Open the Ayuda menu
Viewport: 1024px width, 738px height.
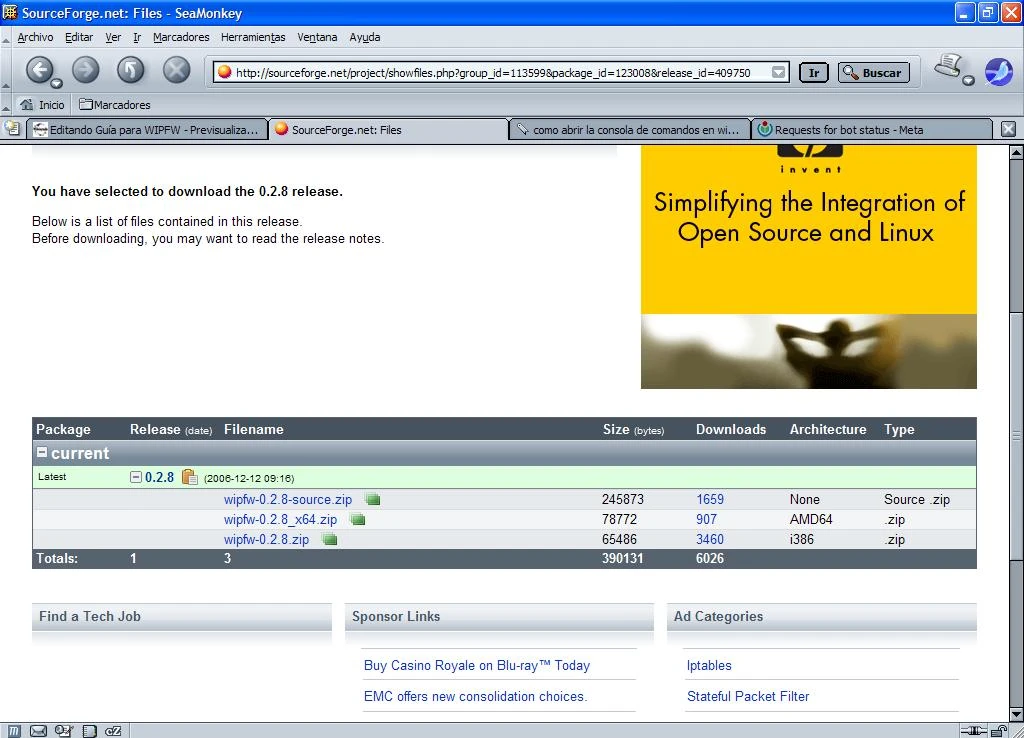[x=364, y=37]
